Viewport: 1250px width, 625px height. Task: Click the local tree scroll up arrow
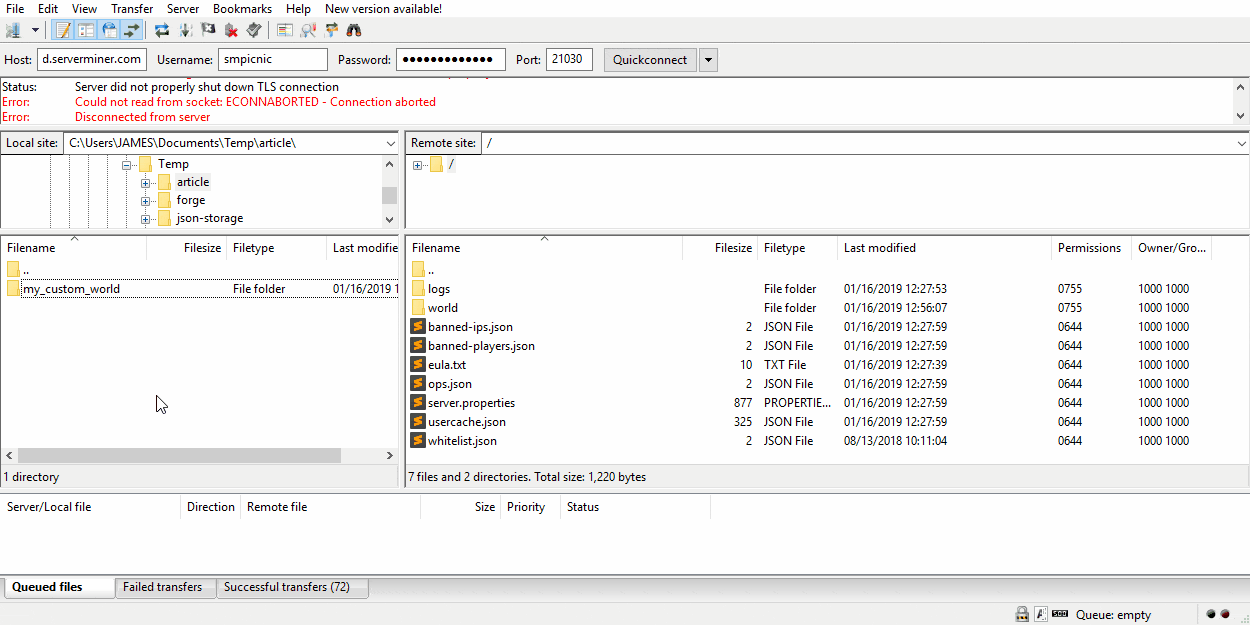(389, 163)
